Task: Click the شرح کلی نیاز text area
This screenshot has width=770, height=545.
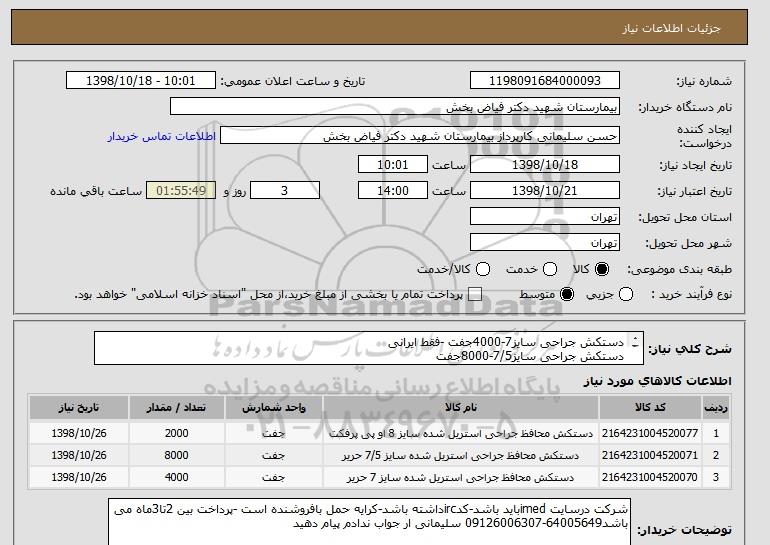Action: 369,349
